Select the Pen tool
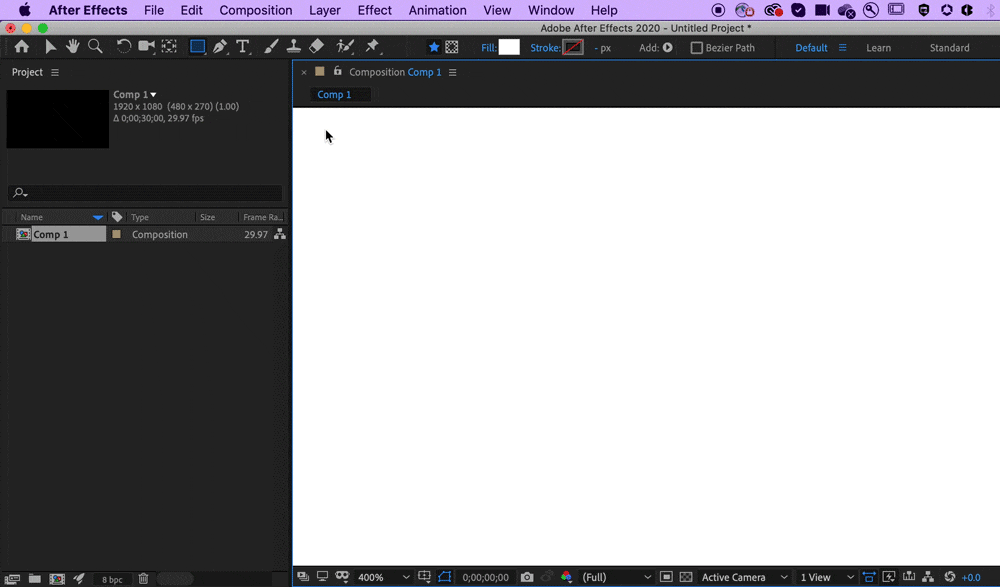 coord(220,47)
